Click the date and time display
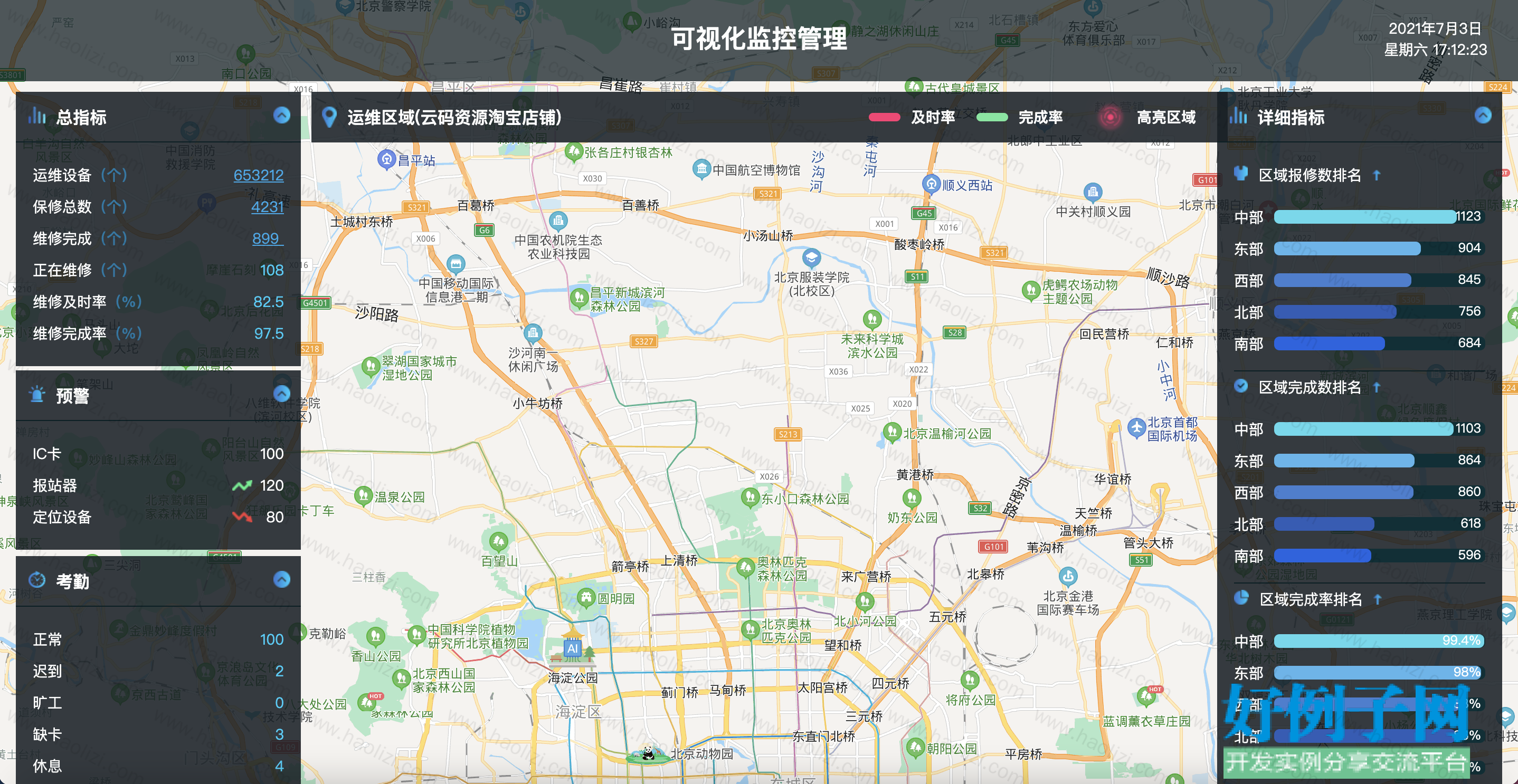Image resolution: width=1518 pixels, height=784 pixels. pos(1435,39)
